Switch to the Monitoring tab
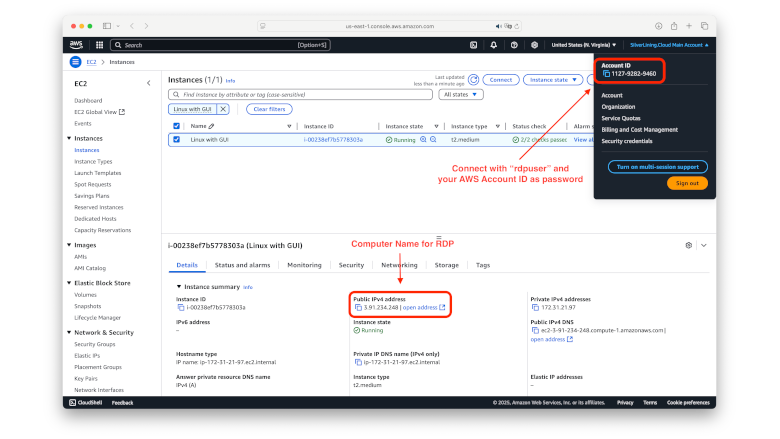Screen dimensions: 780x439 [304, 265]
